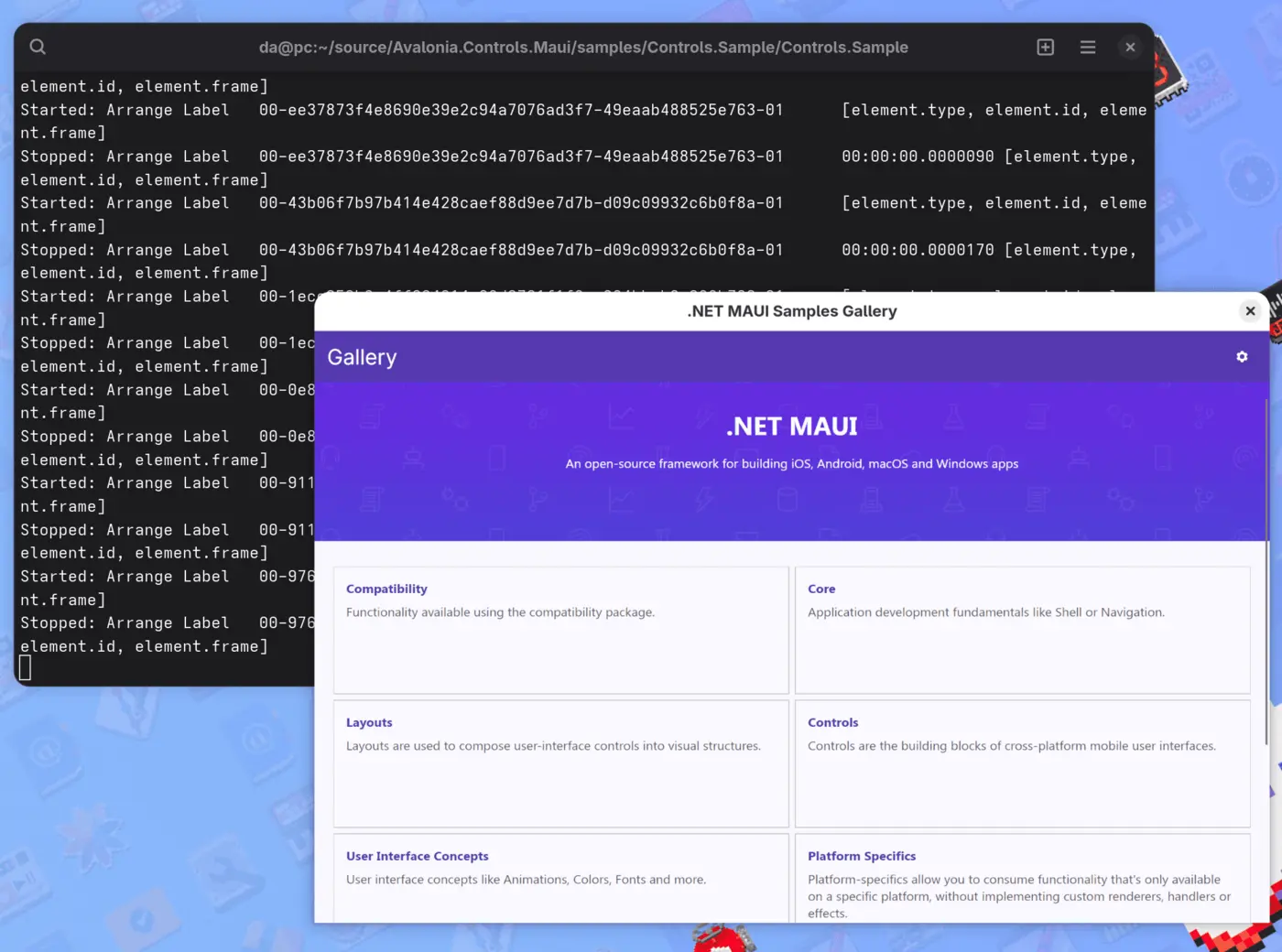Viewport: 1282px width, 952px height.
Task: Dismiss the .NET MAUI Samples Gallery with its X
Action: [x=1250, y=310]
